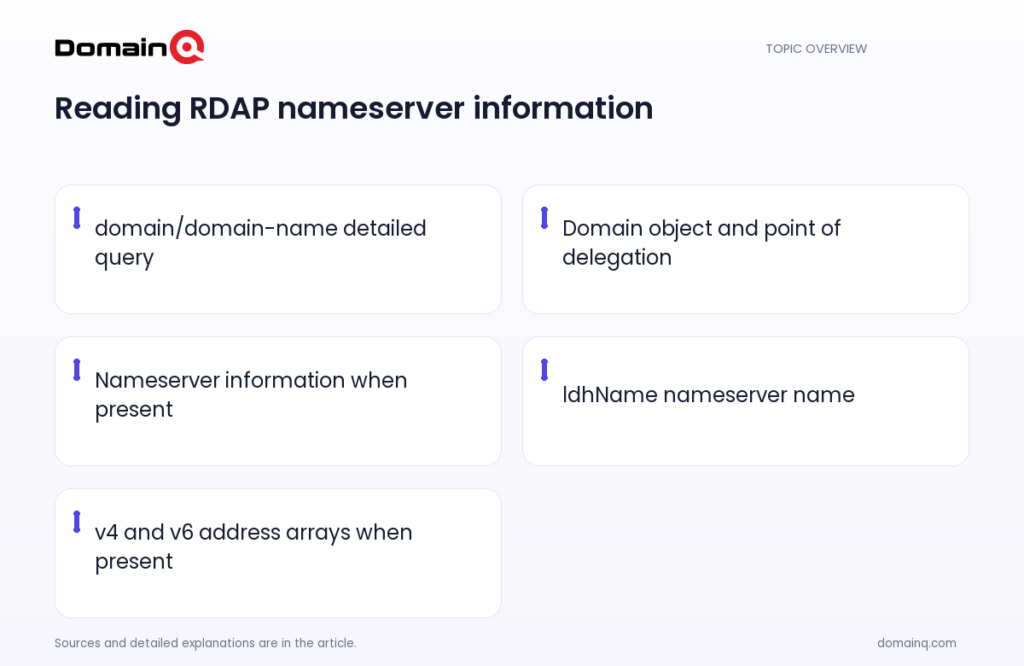Image resolution: width=1024 pixels, height=666 pixels.
Task: Click the bullet marker beside 'v4 and v6 address arrays'
Action: coord(76,522)
